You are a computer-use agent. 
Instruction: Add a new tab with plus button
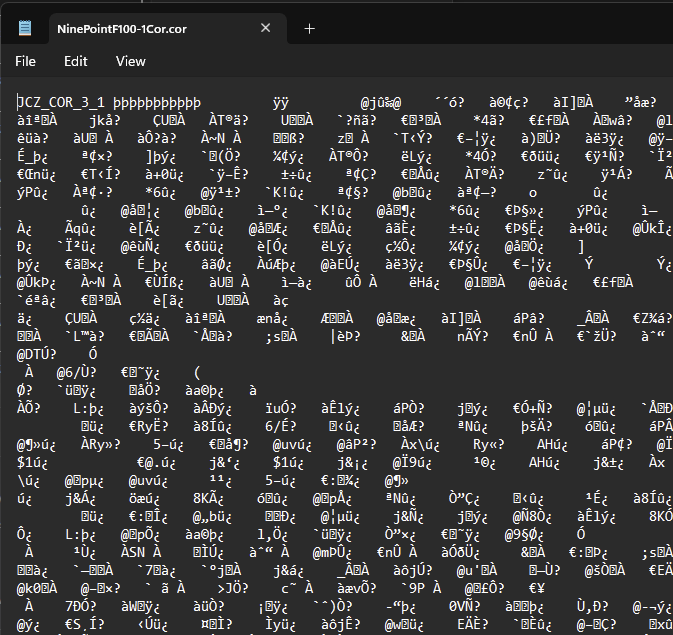309,29
